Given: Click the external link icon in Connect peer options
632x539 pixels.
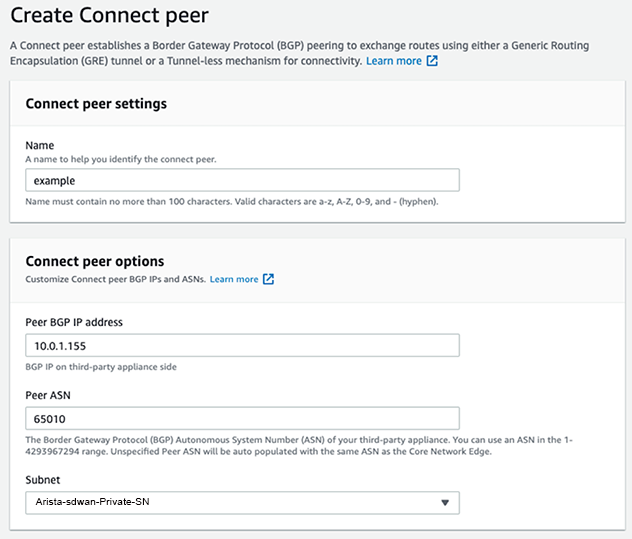Looking at the screenshot, I should pyautogui.click(x=268, y=279).
